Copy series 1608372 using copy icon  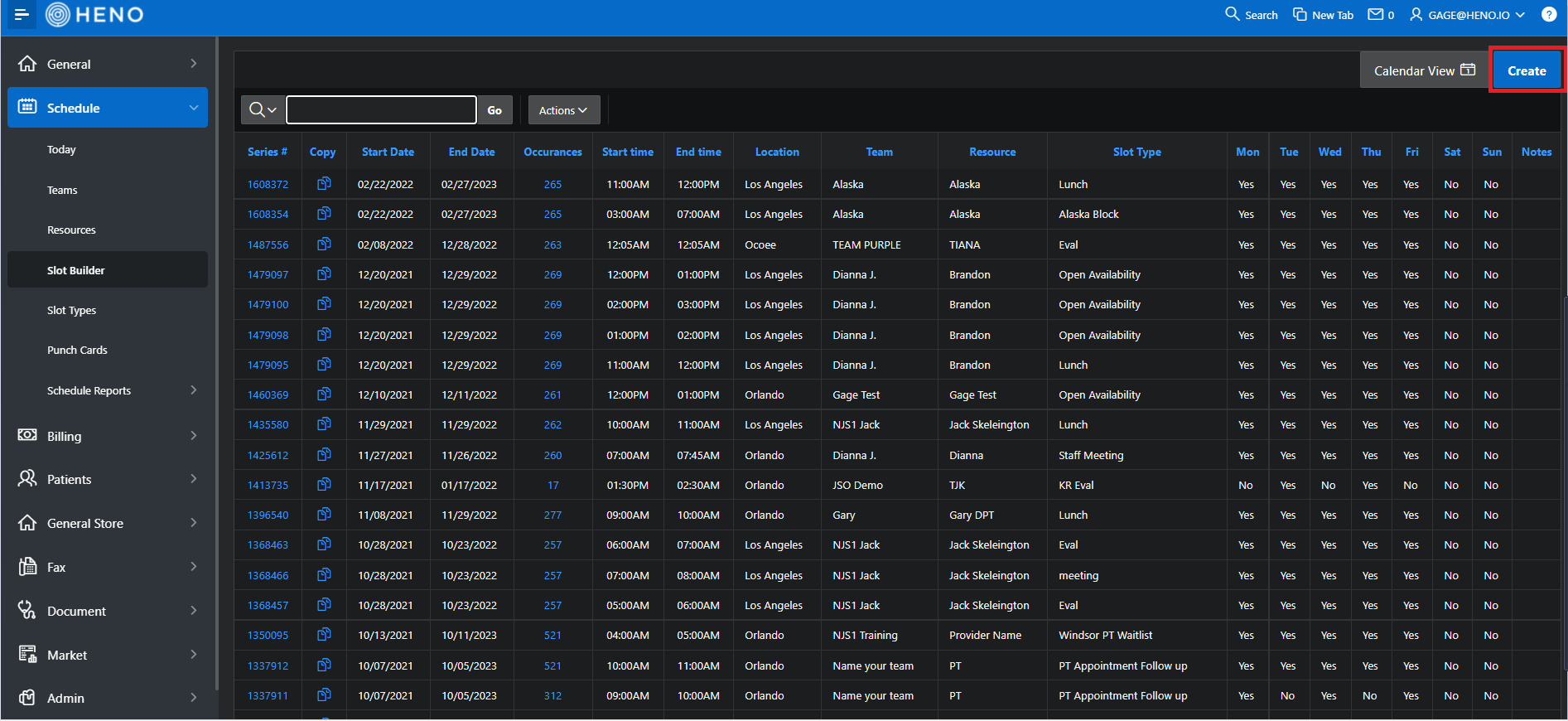click(x=324, y=184)
